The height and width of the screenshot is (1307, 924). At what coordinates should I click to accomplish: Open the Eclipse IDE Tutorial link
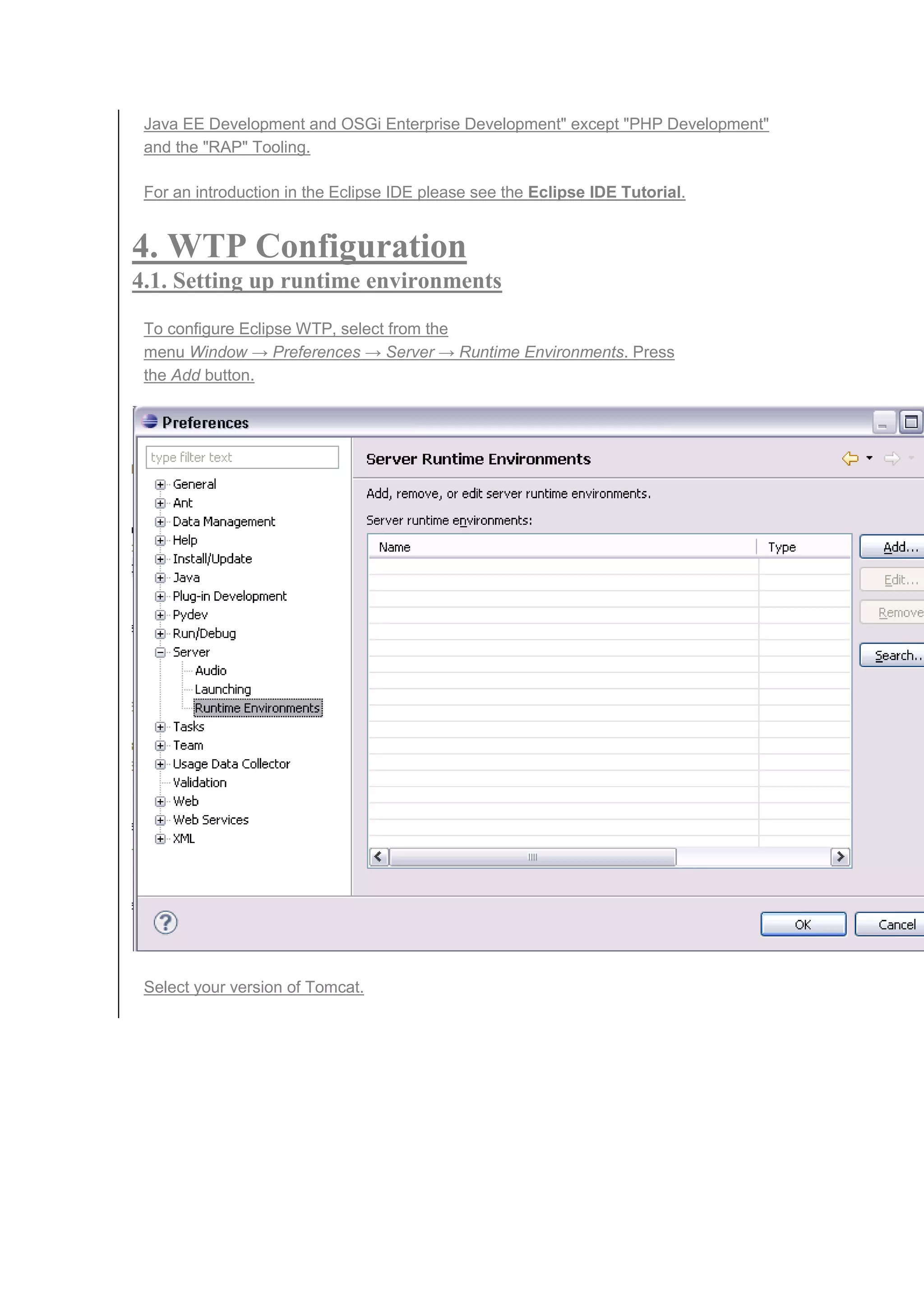tap(604, 192)
